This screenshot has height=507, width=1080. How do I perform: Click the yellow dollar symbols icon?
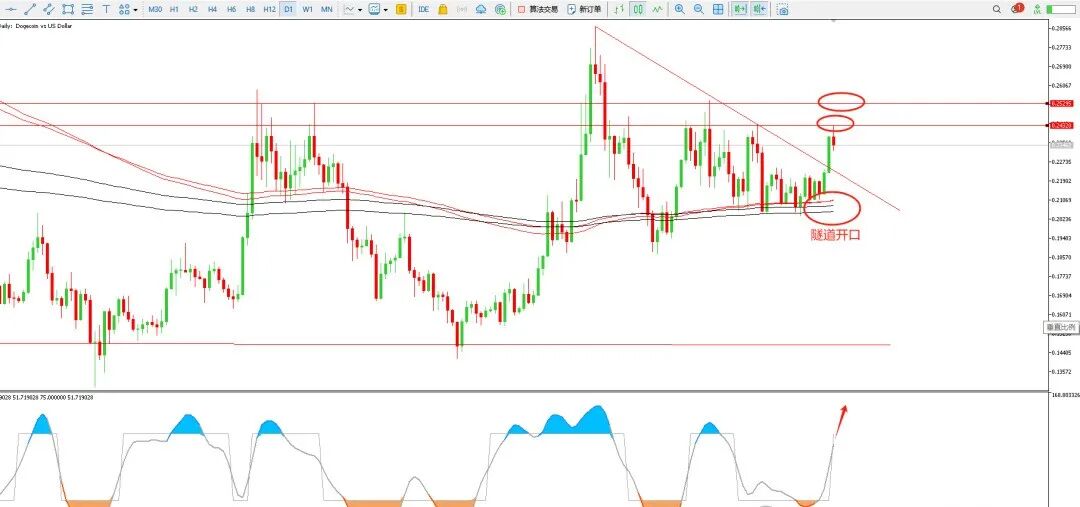click(401, 10)
